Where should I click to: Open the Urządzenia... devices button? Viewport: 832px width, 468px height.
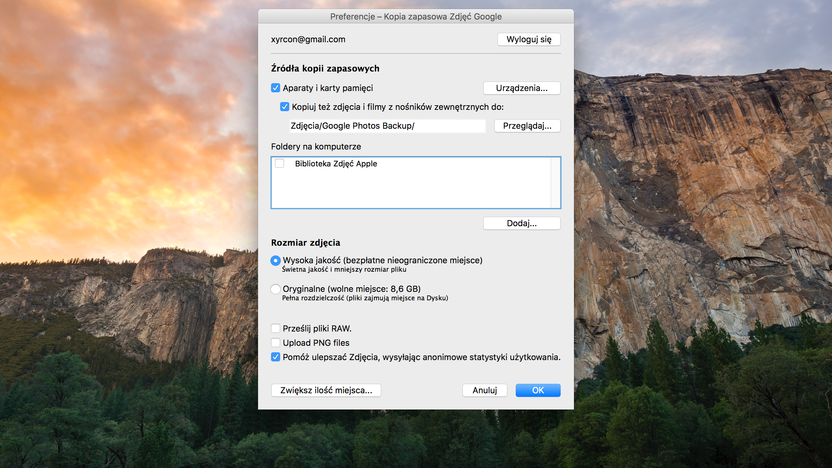(x=522, y=88)
